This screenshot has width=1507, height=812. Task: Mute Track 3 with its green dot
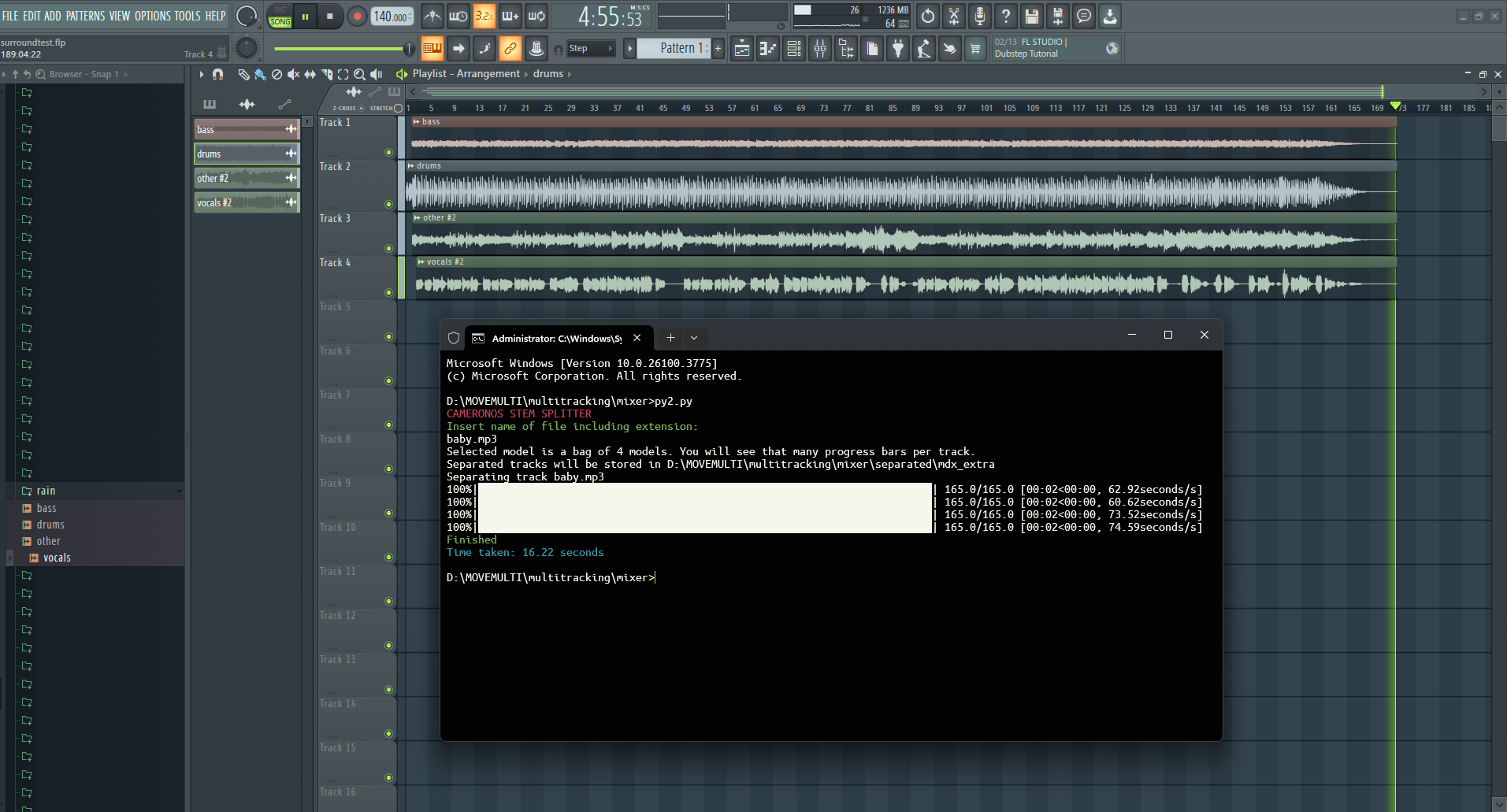(x=388, y=248)
